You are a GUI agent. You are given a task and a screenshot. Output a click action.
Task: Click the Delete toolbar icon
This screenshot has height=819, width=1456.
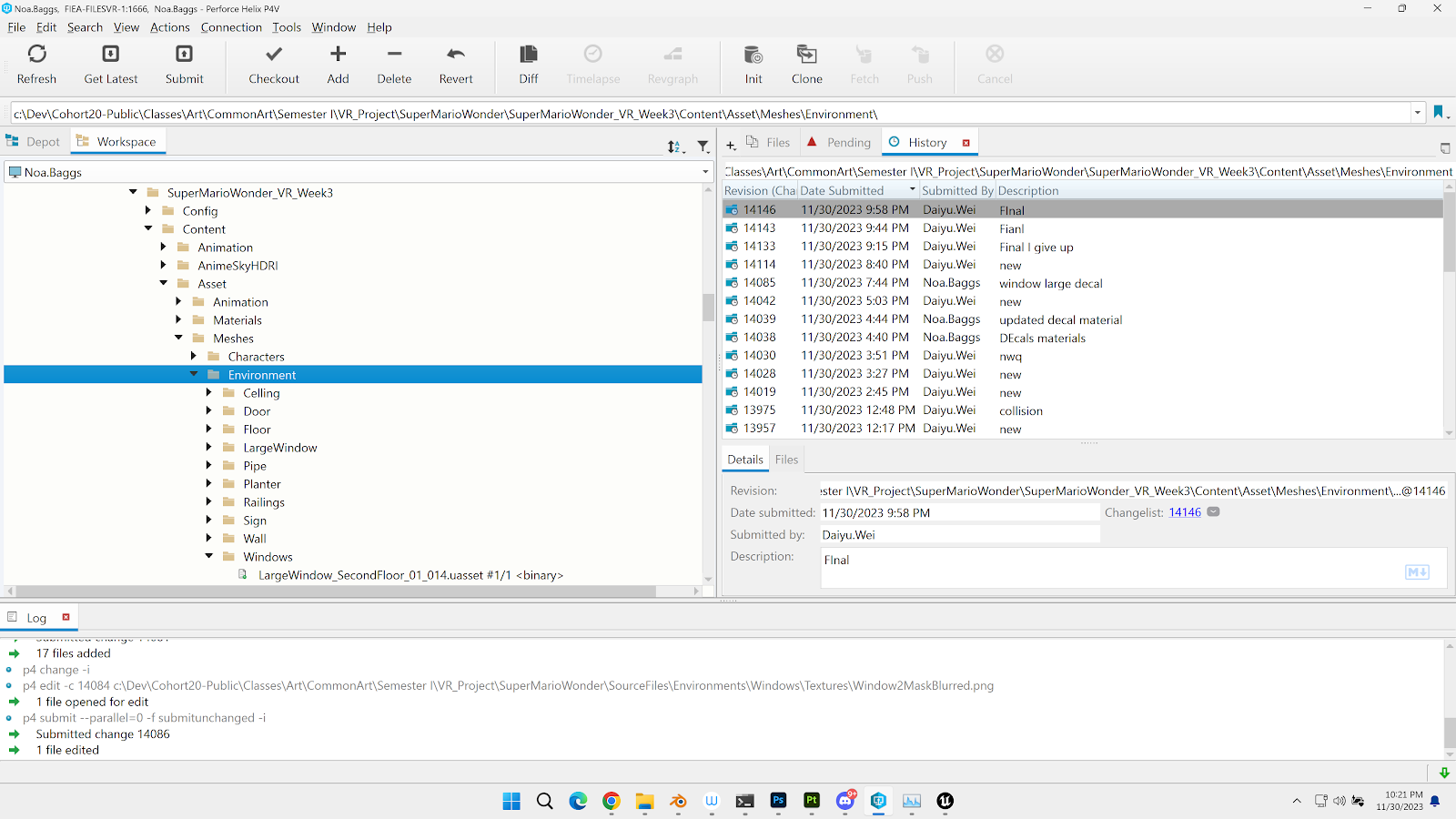tap(395, 55)
